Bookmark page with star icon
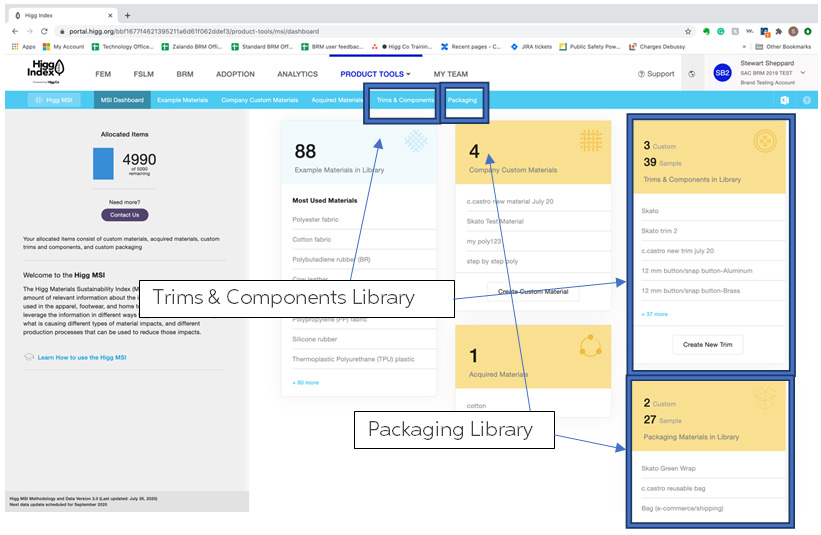This screenshot has height=535, width=821. 688,31
